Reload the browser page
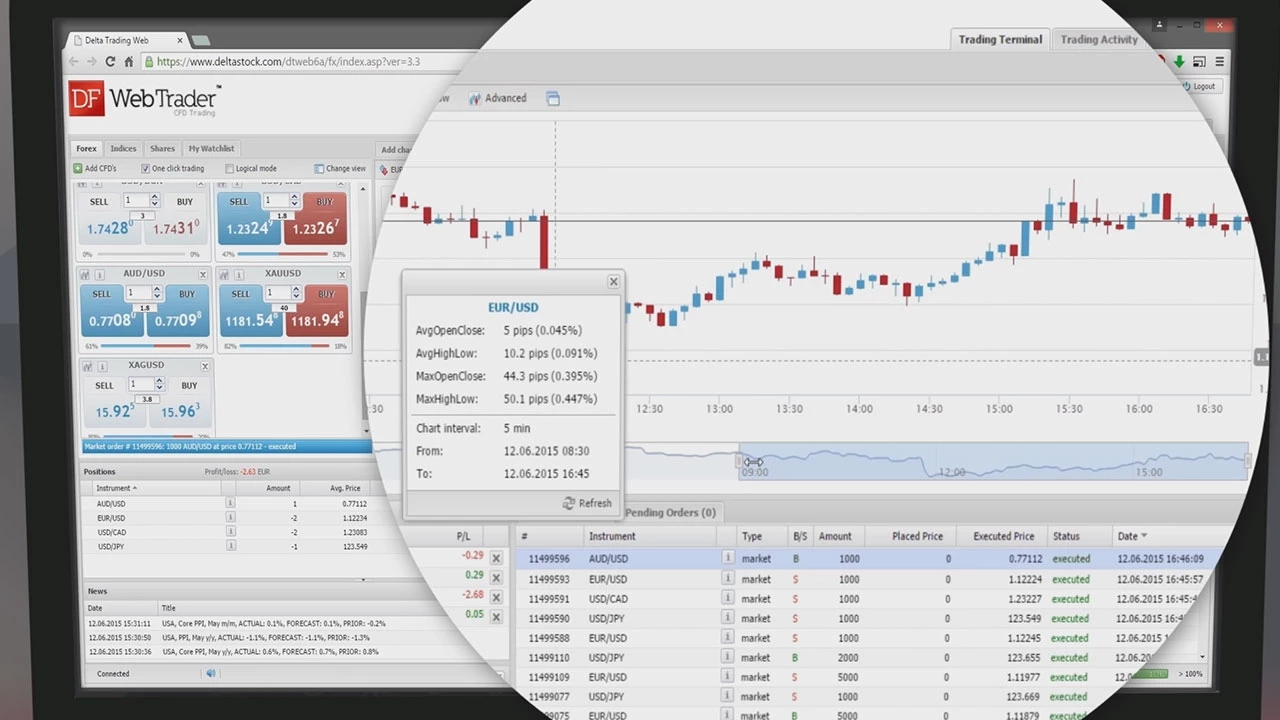 pyautogui.click(x=110, y=62)
